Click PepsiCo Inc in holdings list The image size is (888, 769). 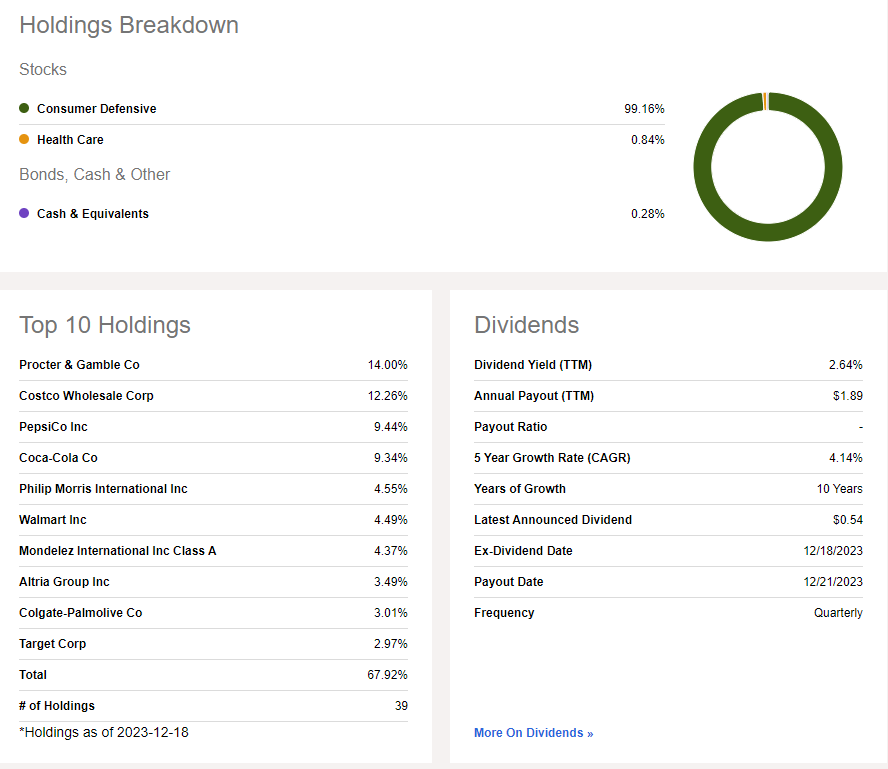[x=53, y=427]
